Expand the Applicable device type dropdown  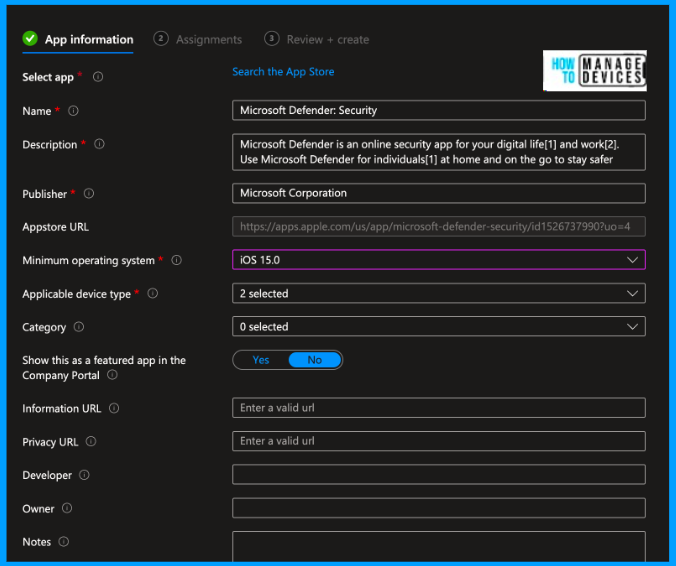pyautogui.click(x=438, y=294)
